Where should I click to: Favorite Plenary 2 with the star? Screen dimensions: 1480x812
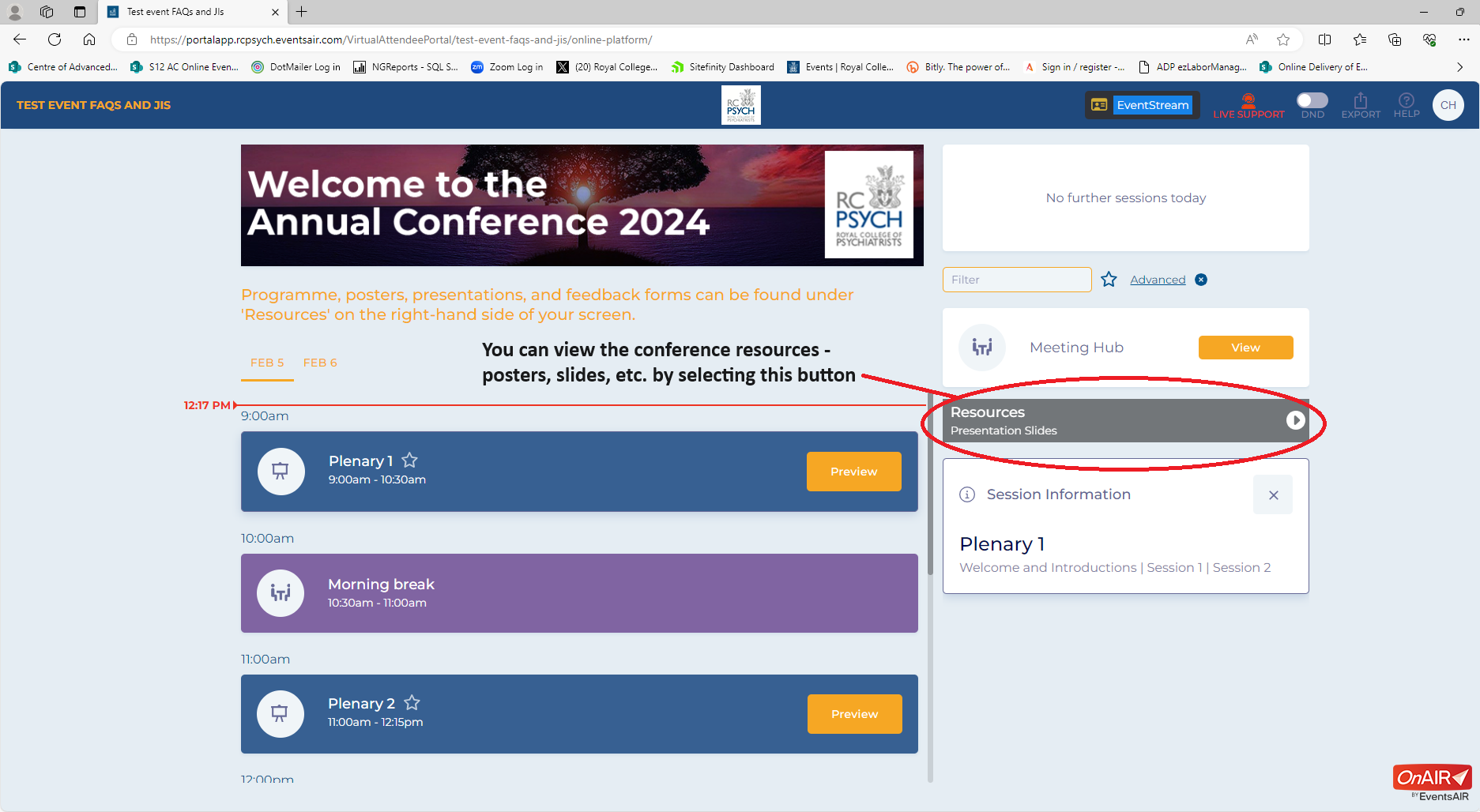point(412,703)
